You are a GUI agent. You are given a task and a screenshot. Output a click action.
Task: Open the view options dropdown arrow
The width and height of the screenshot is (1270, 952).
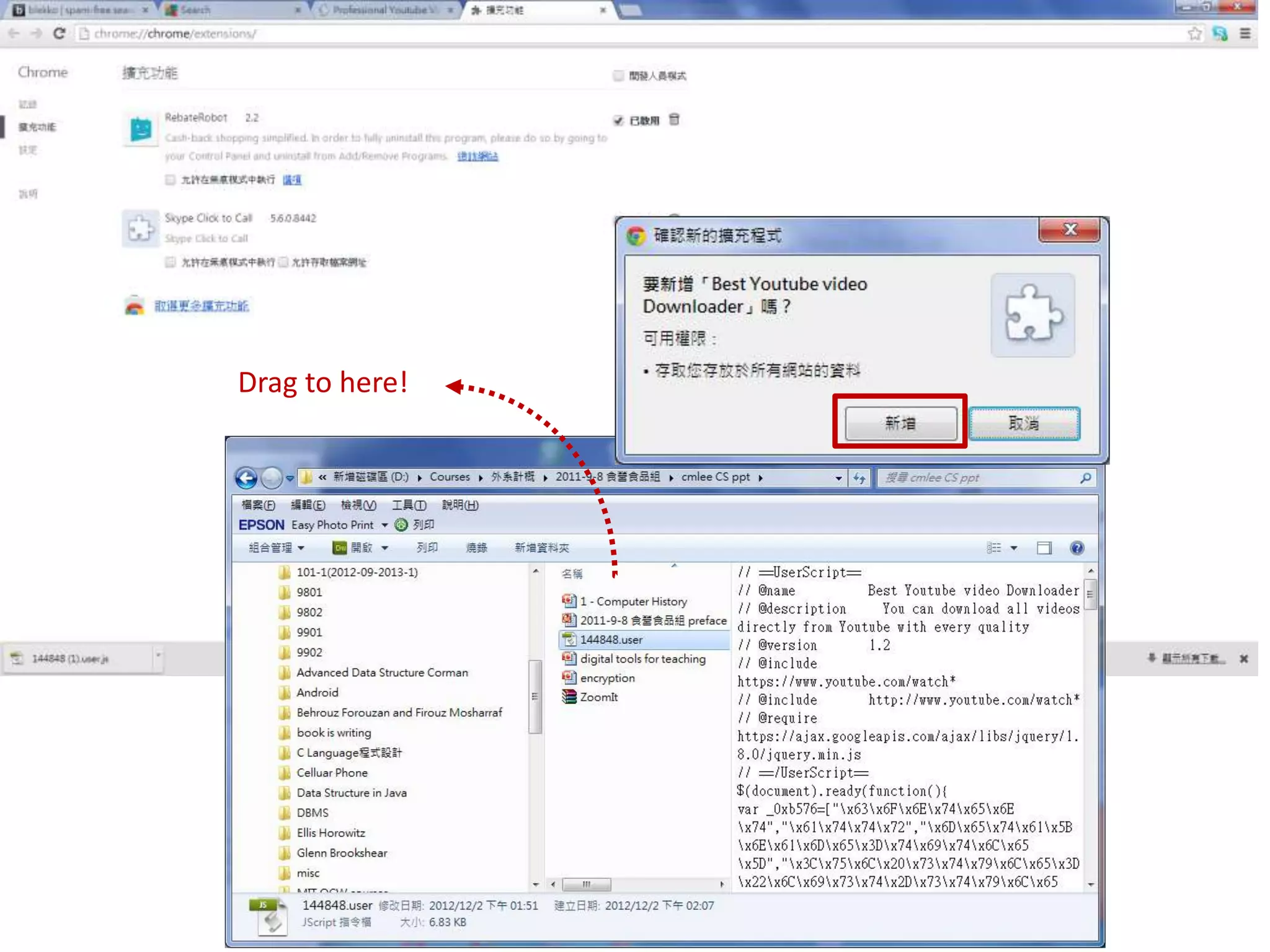click(1014, 548)
